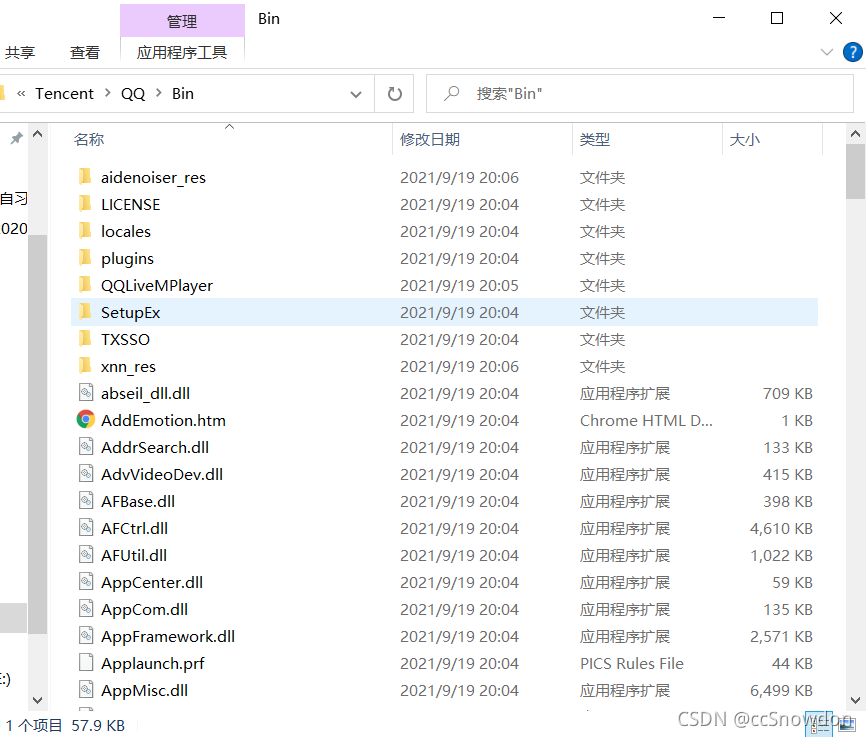Screen dimensions: 867x737
Task: Click the AppCenter.dll file icon
Action: [86, 582]
